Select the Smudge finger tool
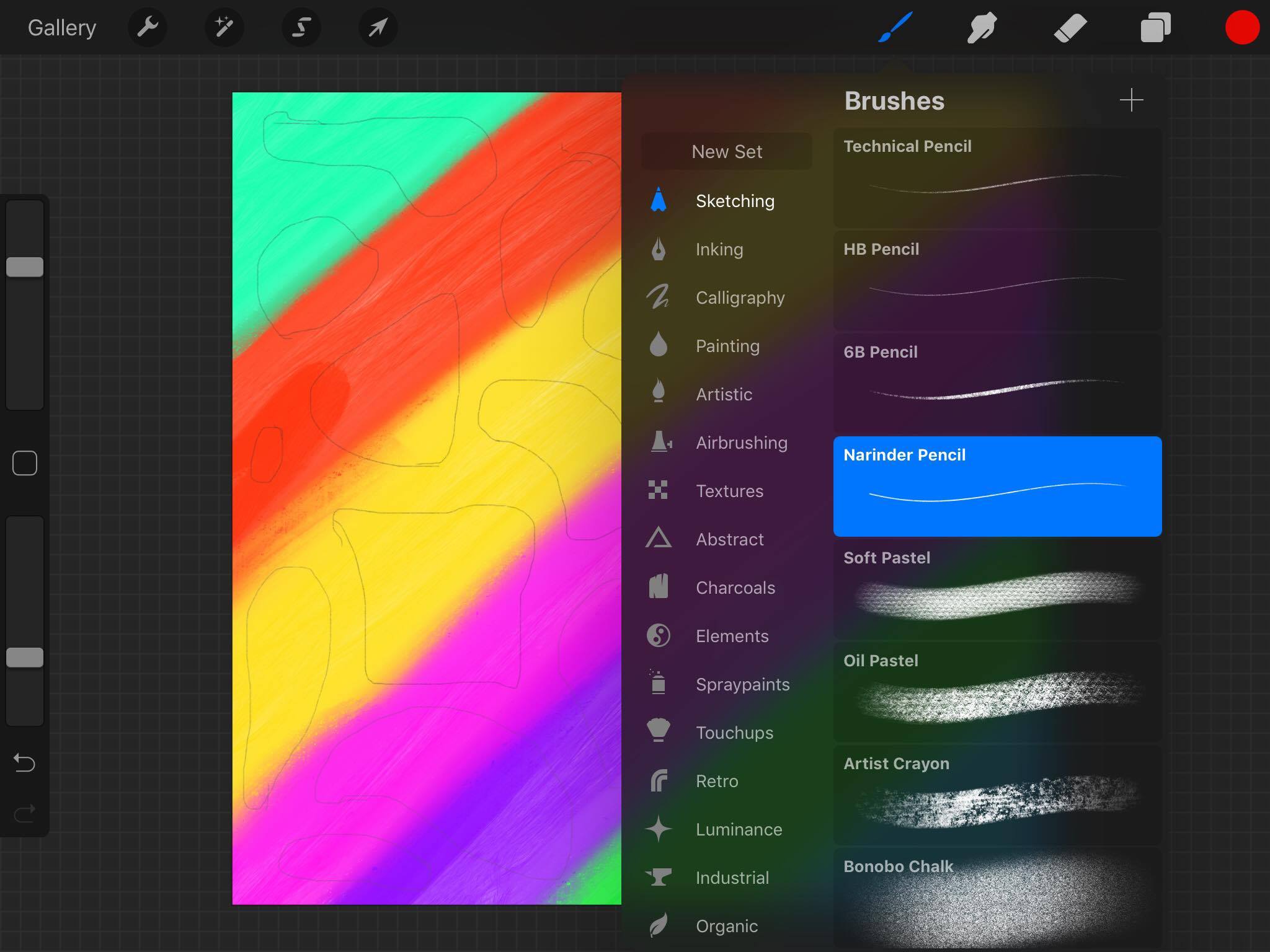This screenshot has width=1270, height=952. pos(982,27)
